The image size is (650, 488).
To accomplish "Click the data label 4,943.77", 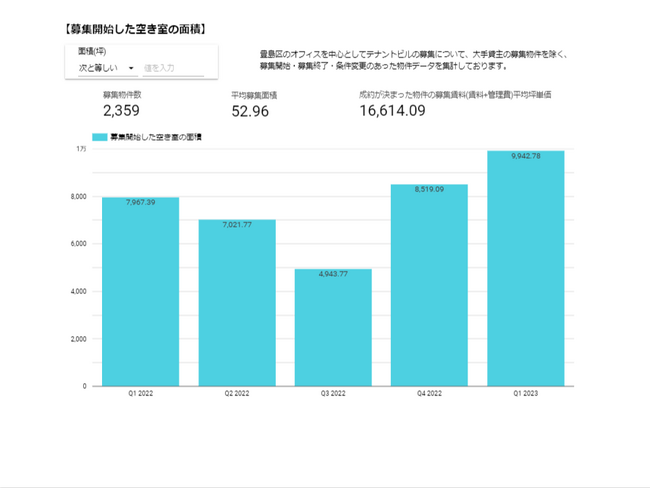I will coord(333,274).
